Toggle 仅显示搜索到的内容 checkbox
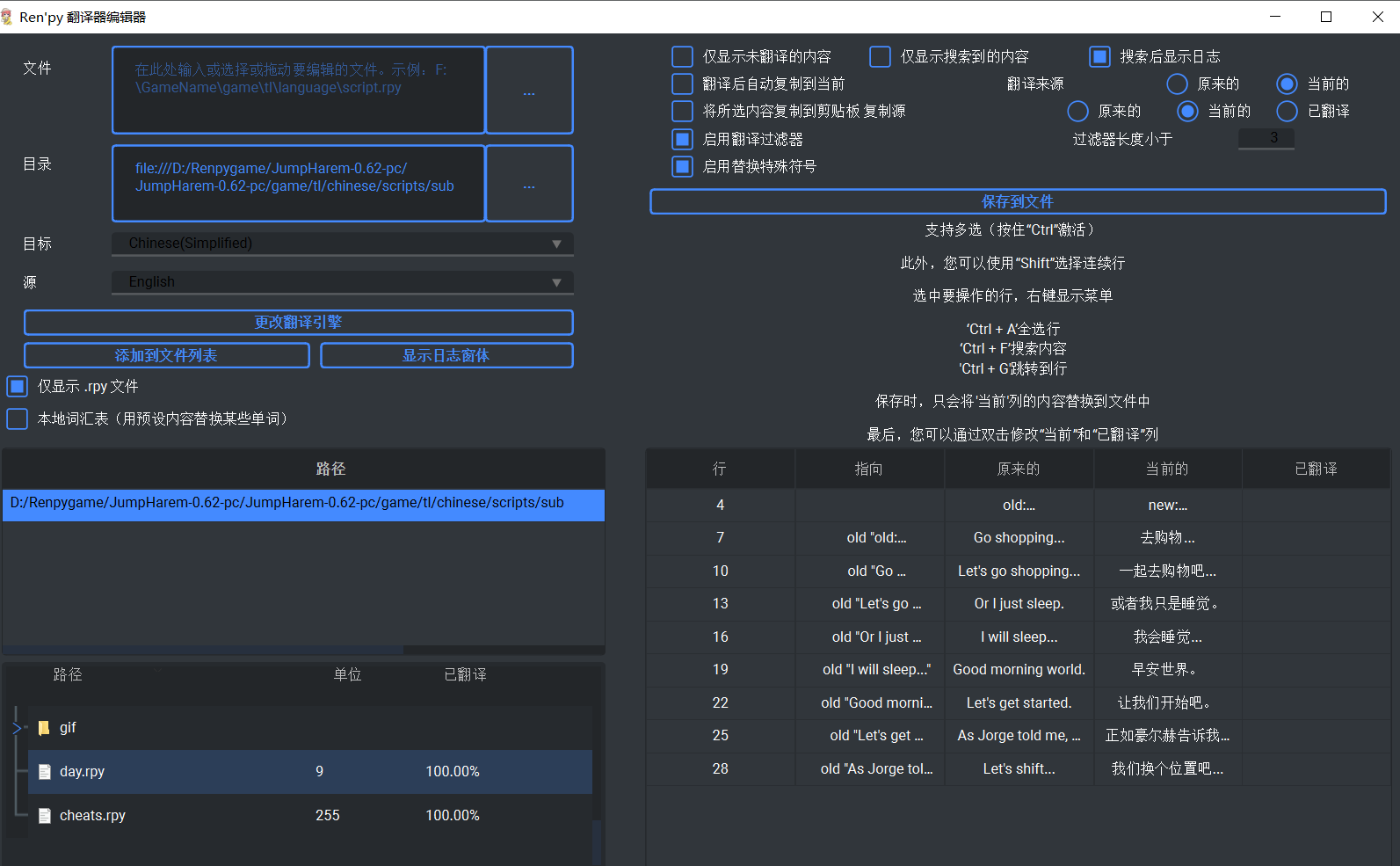Viewport: 1400px width, 866px height. [x=880, y=56]
